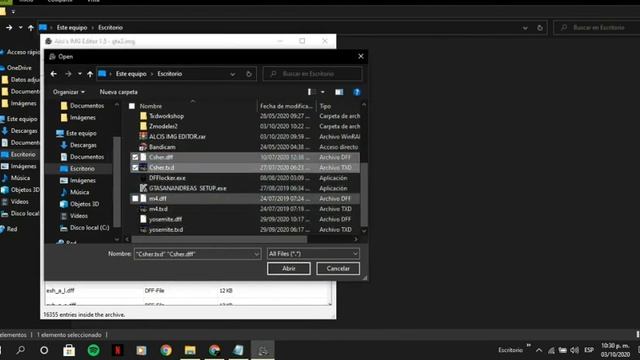Check the m4.dff checkbox

click(135, 198)
